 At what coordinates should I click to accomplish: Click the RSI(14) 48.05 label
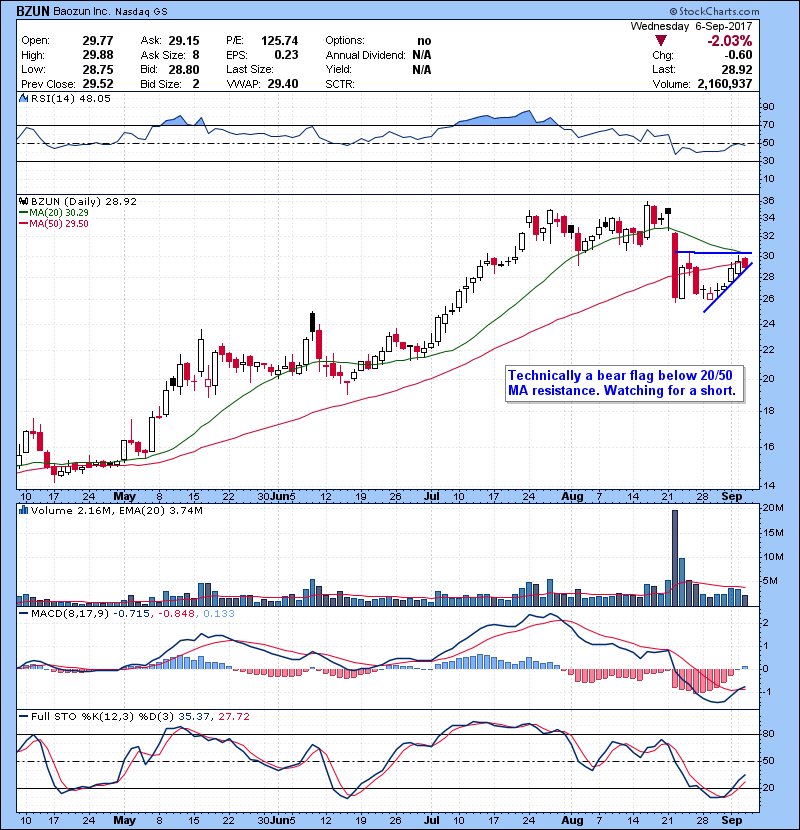[x=71, y=98]
